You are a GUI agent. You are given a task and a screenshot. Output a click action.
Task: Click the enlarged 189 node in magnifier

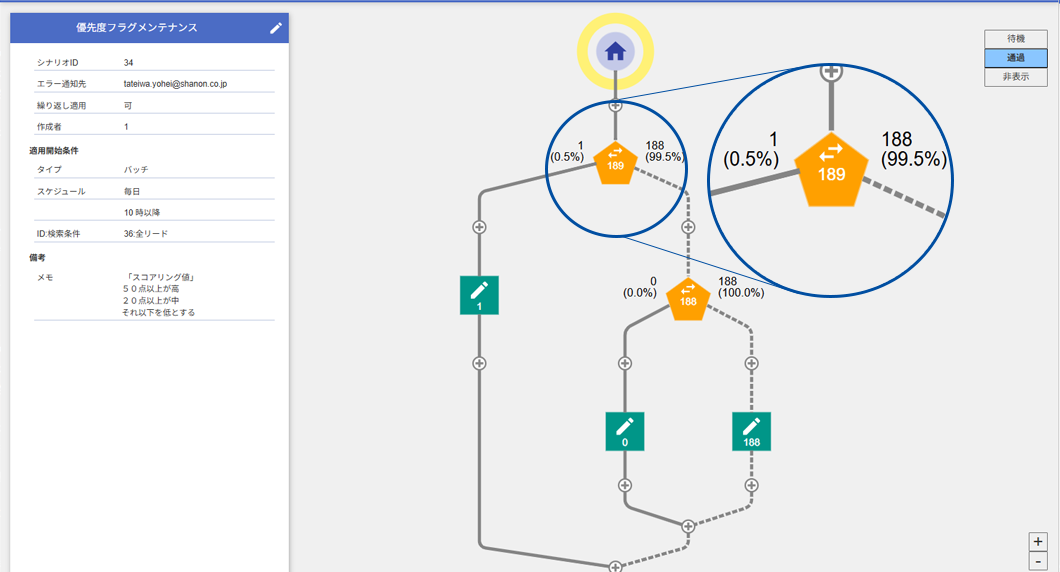pyautogui.click(x=831, y=166)
